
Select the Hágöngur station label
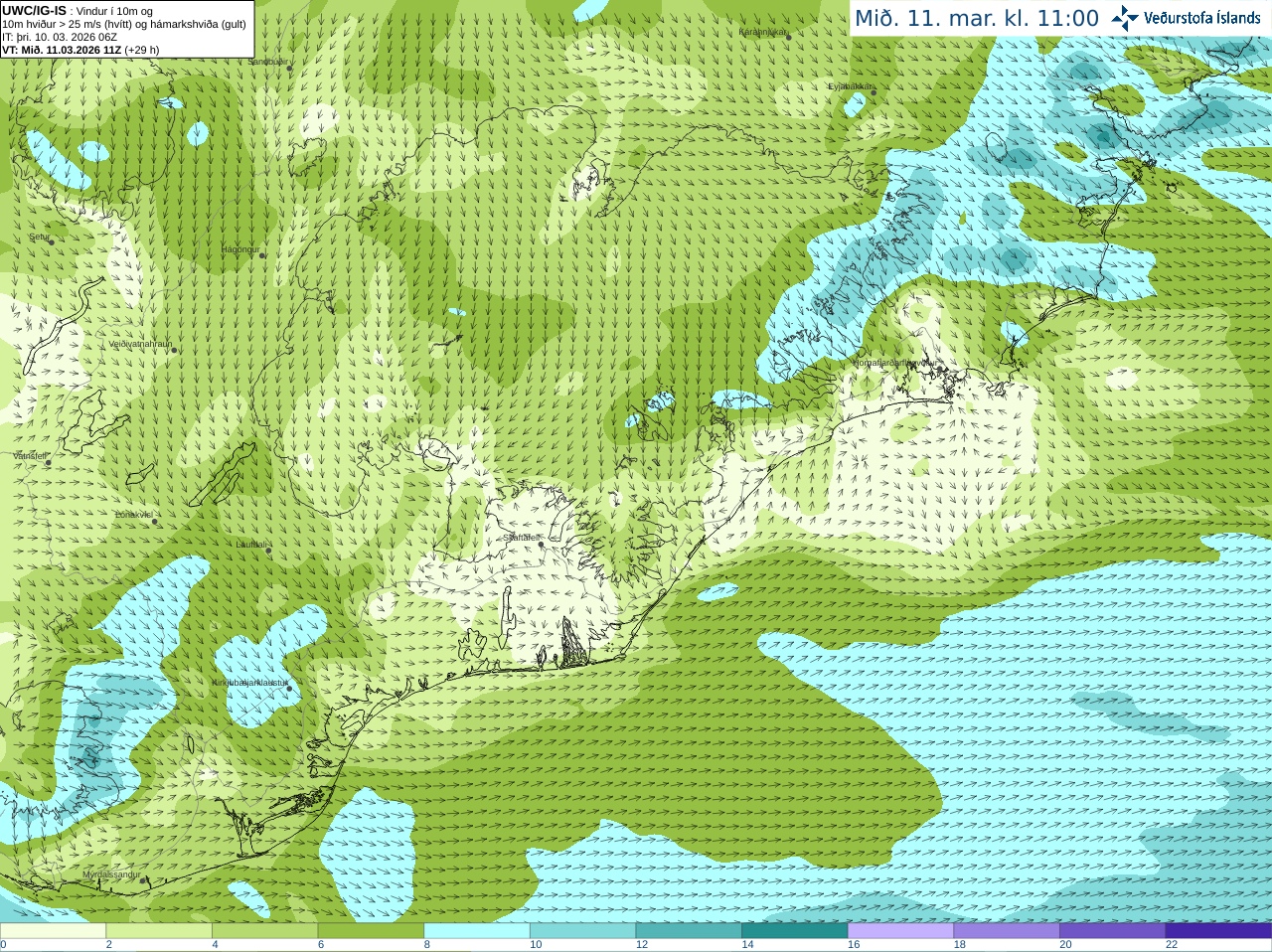click(239, 248)
